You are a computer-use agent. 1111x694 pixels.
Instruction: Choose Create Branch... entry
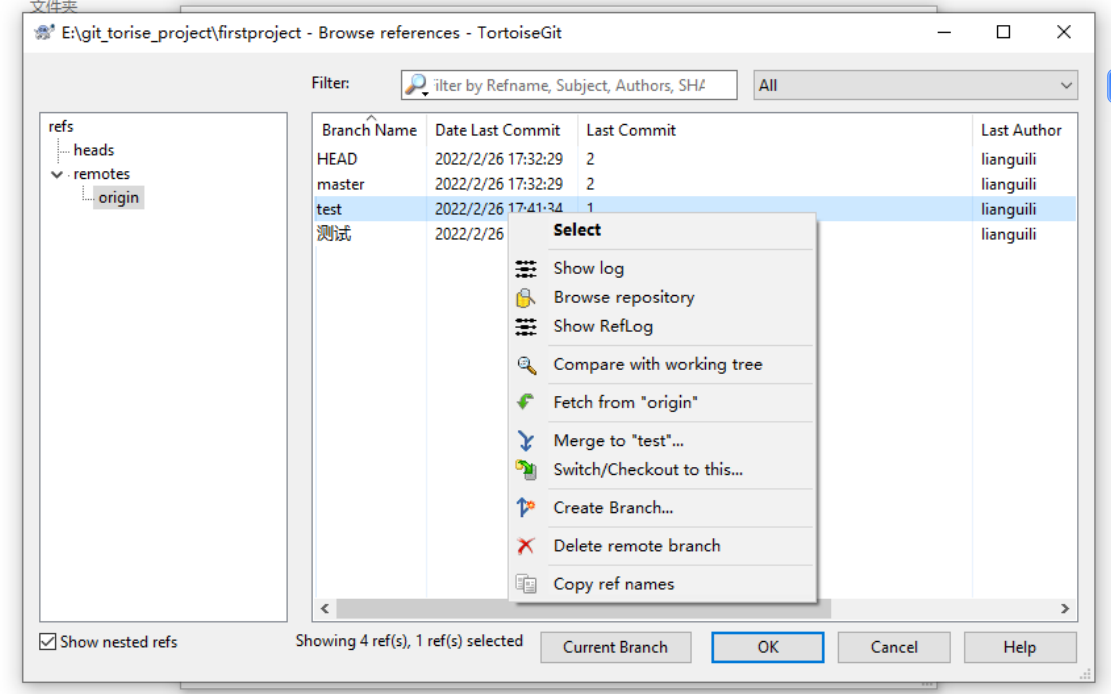[613, 508]
